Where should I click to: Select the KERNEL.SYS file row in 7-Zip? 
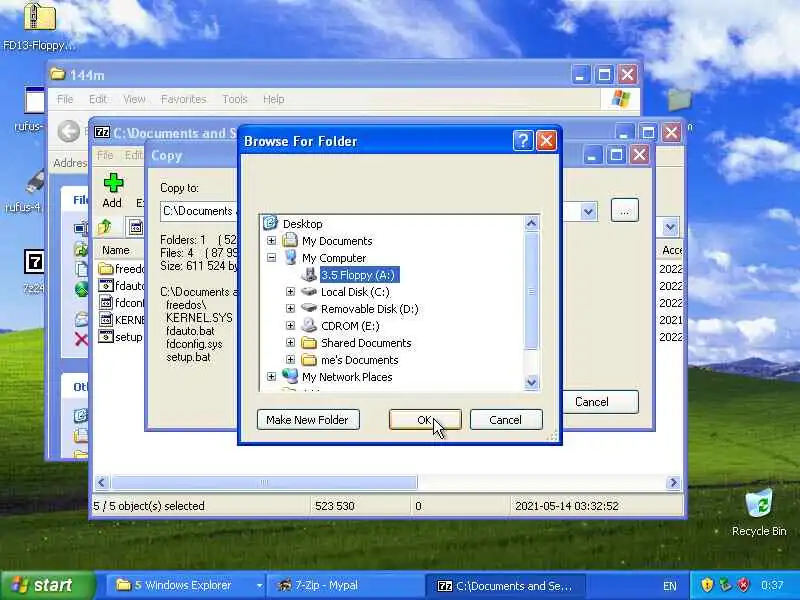click(121, 320)
